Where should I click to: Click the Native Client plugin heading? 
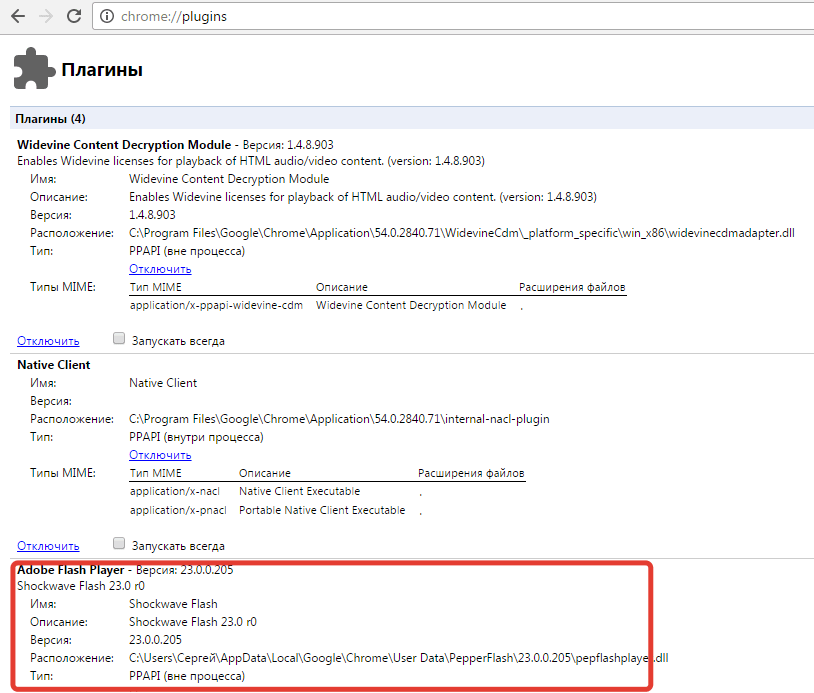[54, 365]
